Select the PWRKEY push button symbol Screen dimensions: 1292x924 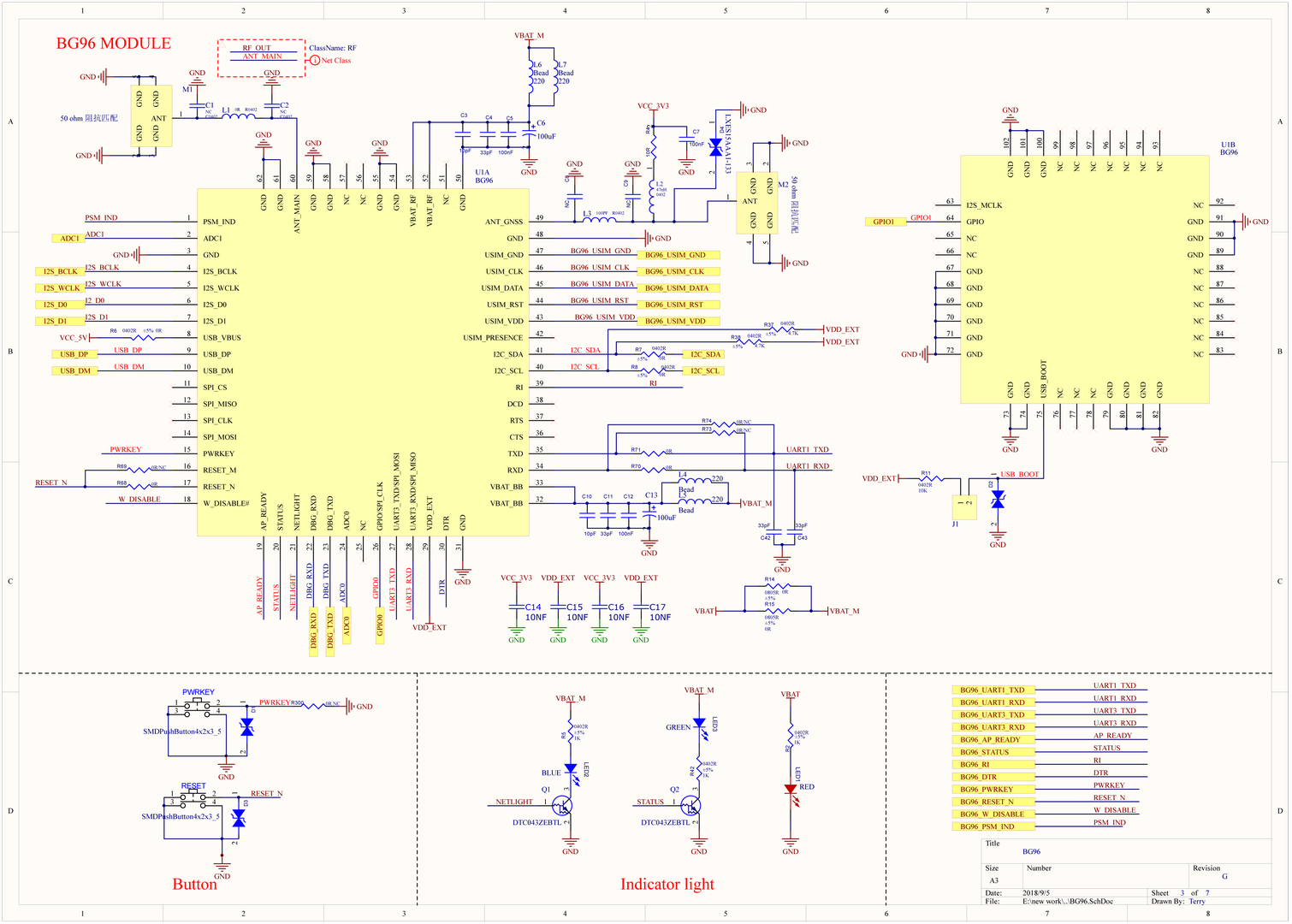pos(199,707)
